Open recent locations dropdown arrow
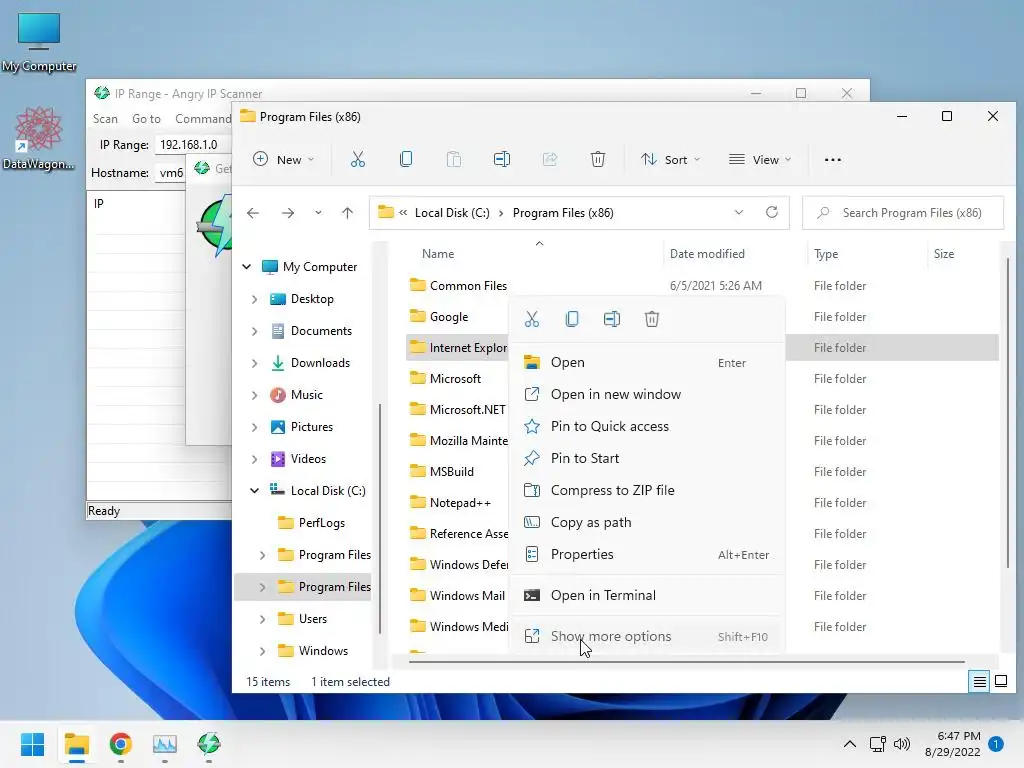The image size is (1024, 768). (x=318, y=213)
